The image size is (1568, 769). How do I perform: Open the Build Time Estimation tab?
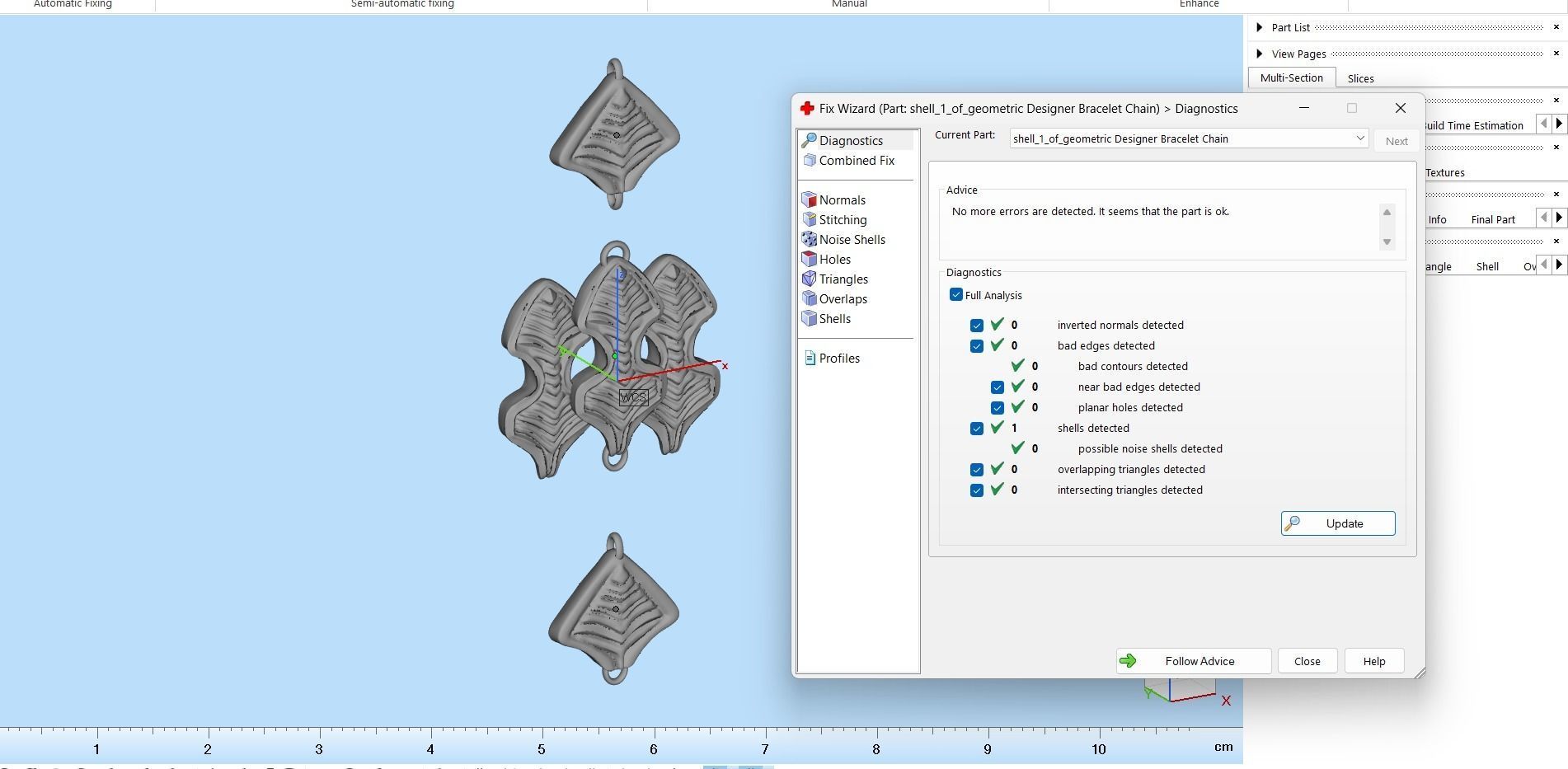[x=1474, y=125]
